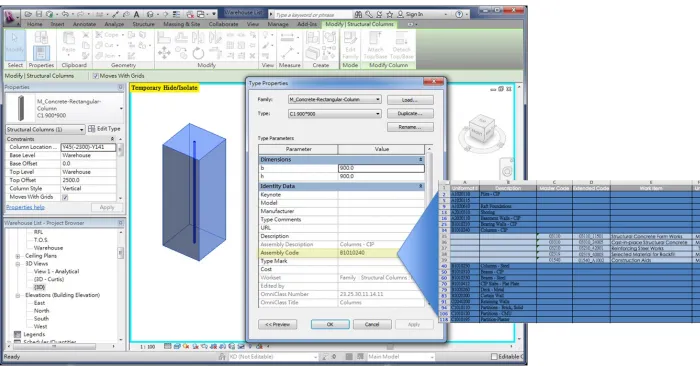Open the Structure ribbon tab
700x366 pixels.
pyautogui.click(x=143, y=24)
